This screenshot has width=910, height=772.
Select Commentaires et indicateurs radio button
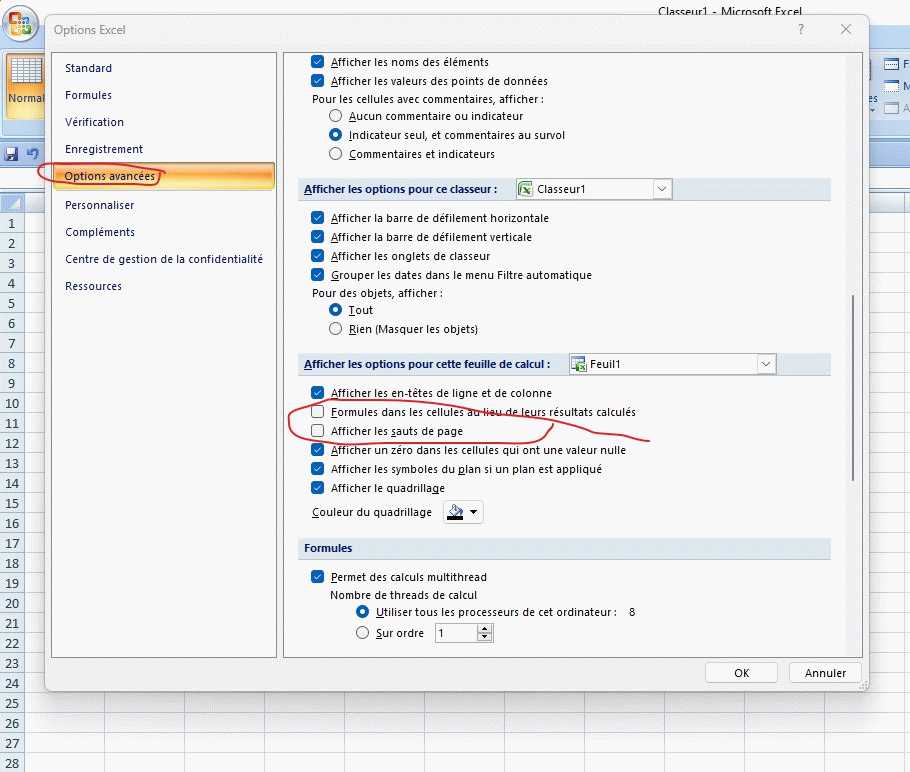[336, 154]
